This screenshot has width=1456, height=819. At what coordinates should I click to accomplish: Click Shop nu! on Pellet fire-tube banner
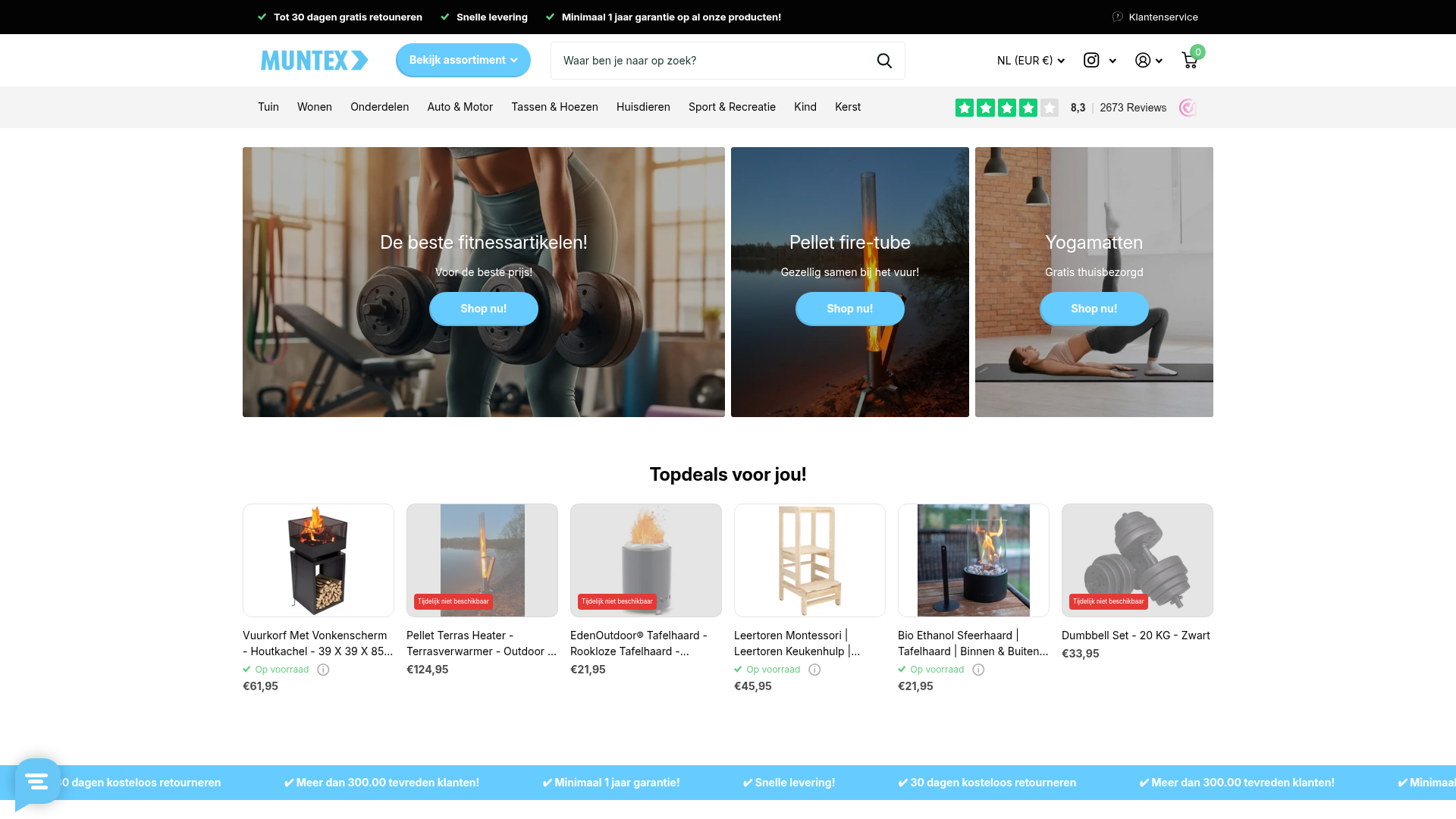click(850, 309)
